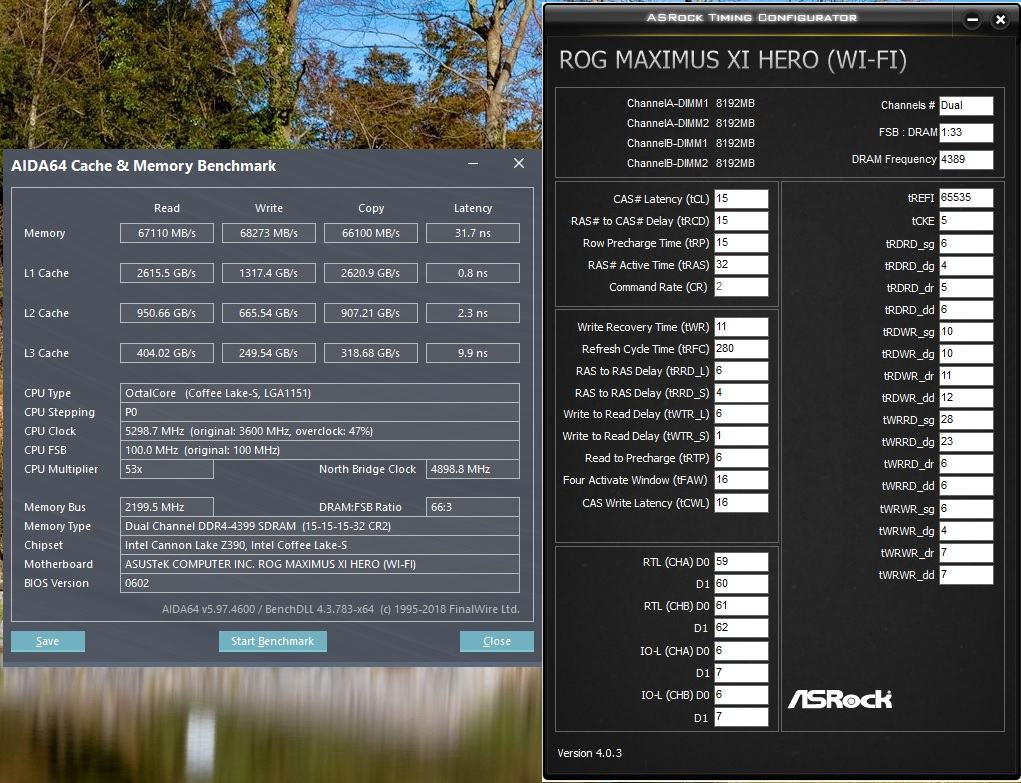Click the tWTR_S field
The image size is (1021, 783).
coord(741,436)
